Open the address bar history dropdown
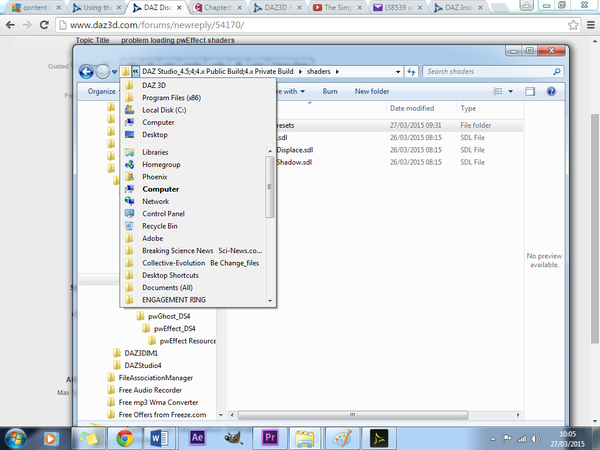 coord(398,72)
